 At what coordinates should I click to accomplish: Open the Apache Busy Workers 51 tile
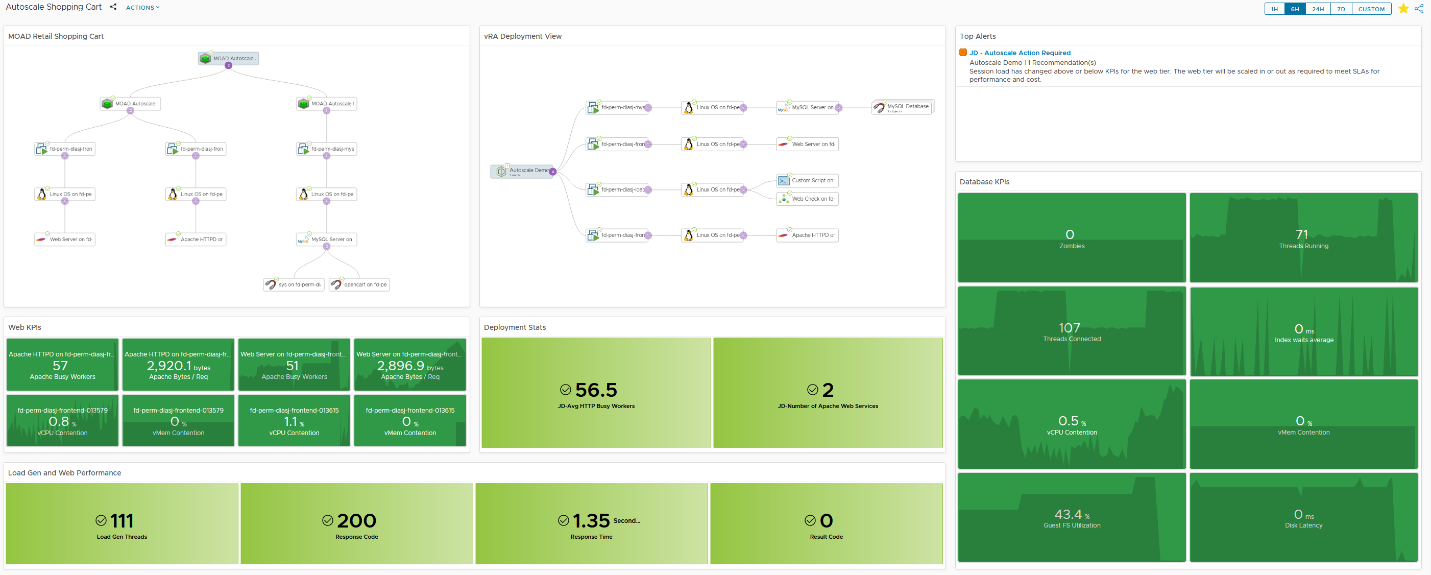[x=294, y=365]
